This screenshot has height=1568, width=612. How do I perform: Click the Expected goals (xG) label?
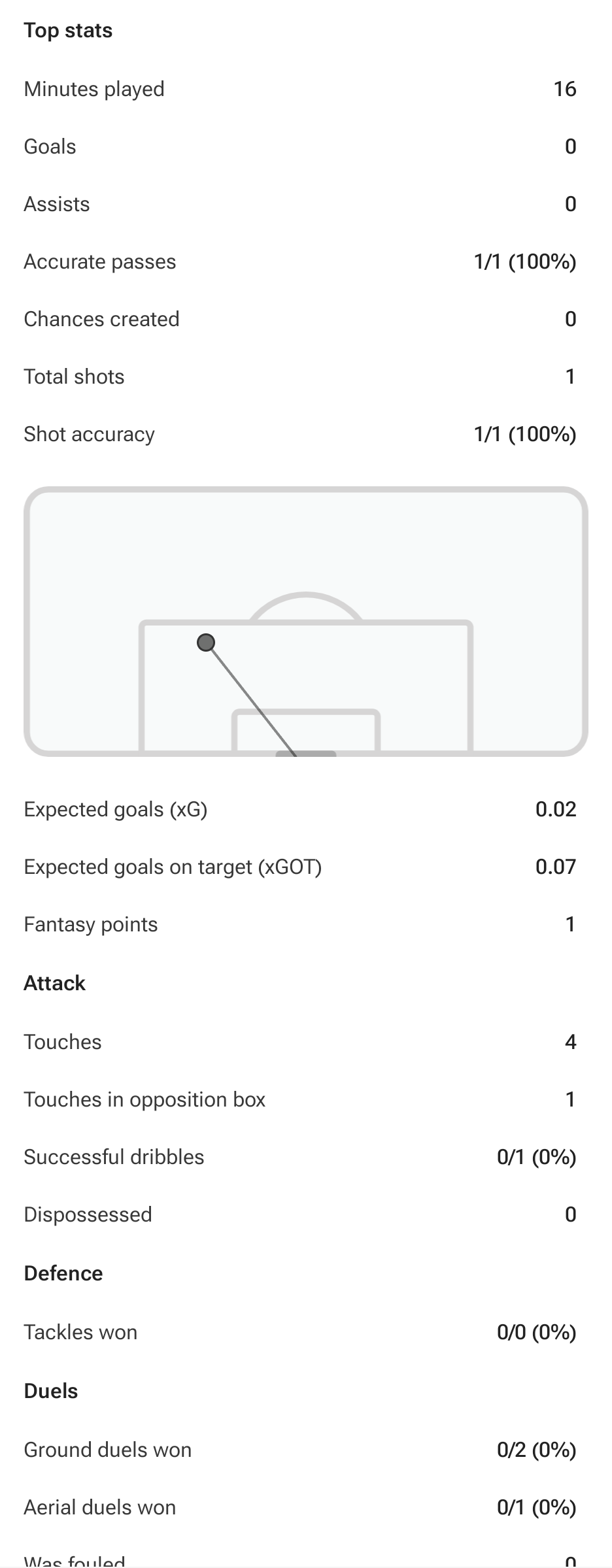click(116, 809)
